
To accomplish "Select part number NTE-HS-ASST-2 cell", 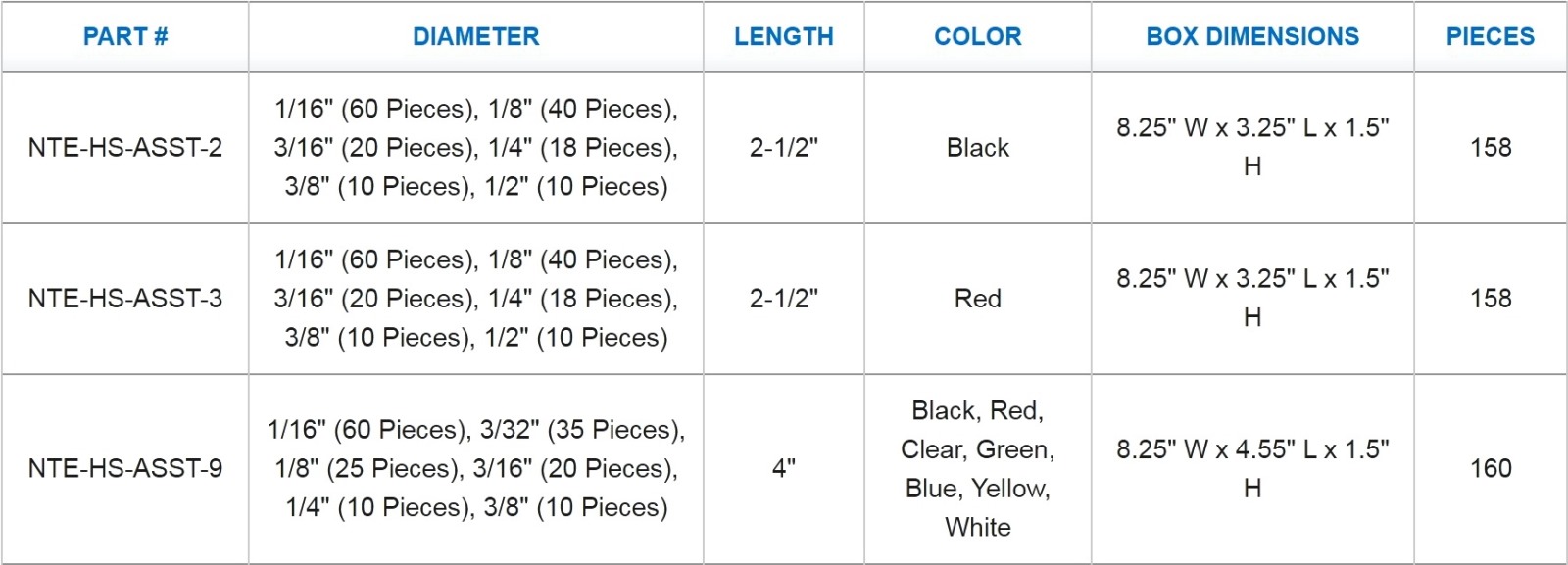I will (x=125, y=148).
